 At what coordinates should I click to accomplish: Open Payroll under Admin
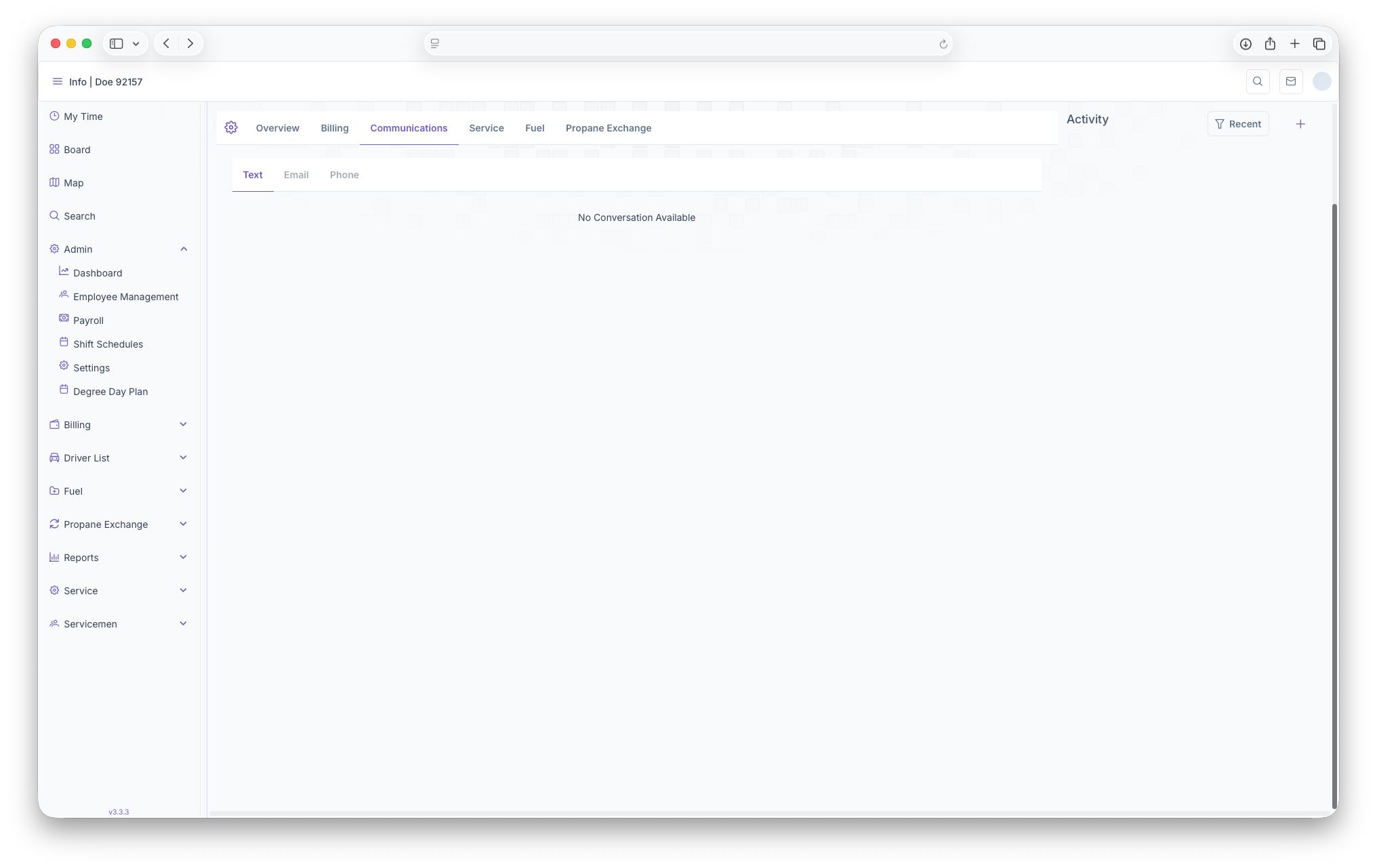(88, 321)
